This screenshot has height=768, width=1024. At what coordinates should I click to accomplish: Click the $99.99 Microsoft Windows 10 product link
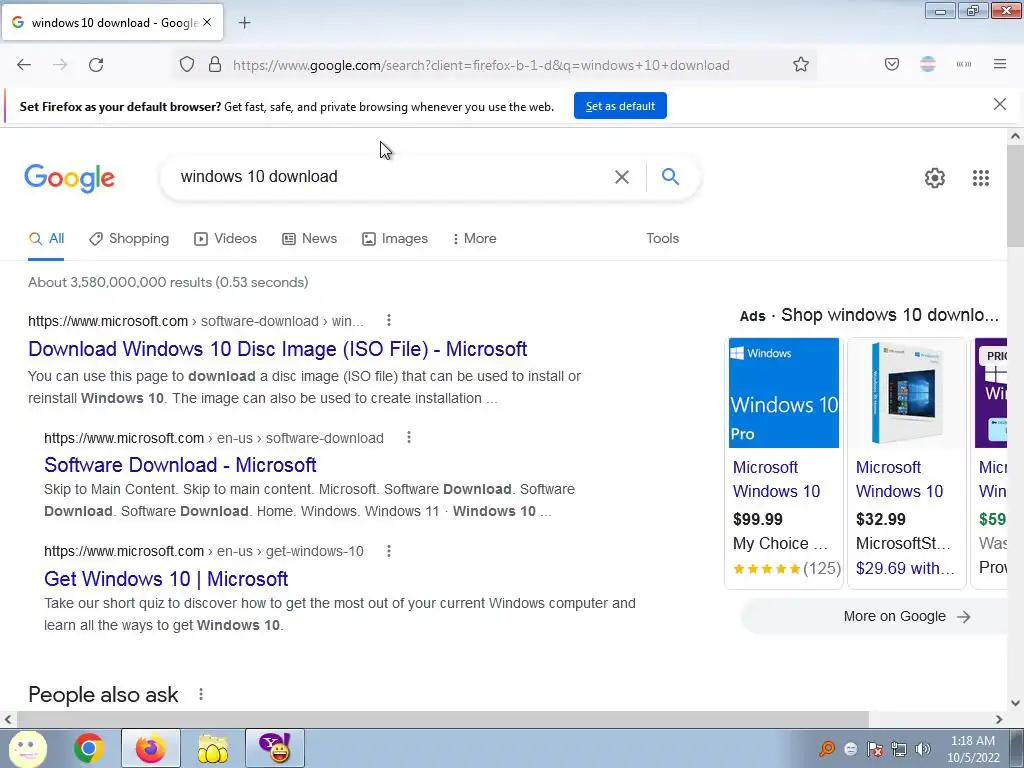click(x=776, y=479)
